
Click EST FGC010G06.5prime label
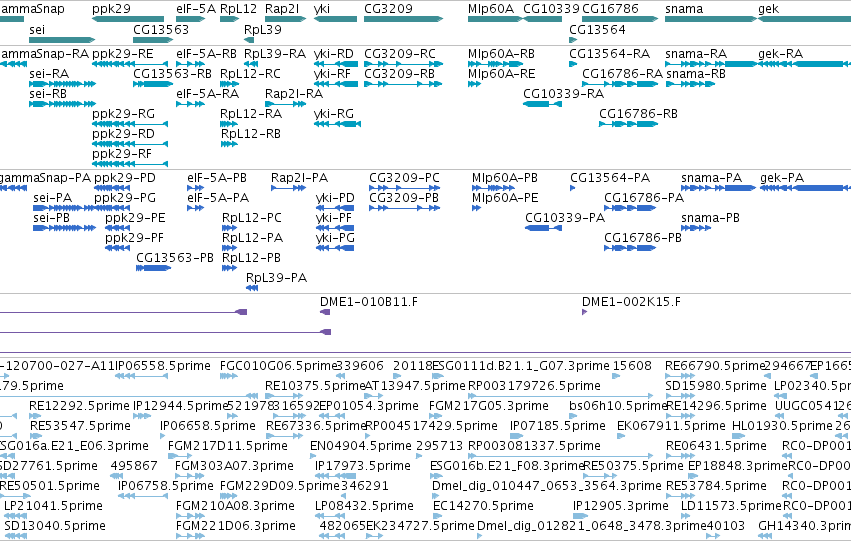tap(278, 366)
